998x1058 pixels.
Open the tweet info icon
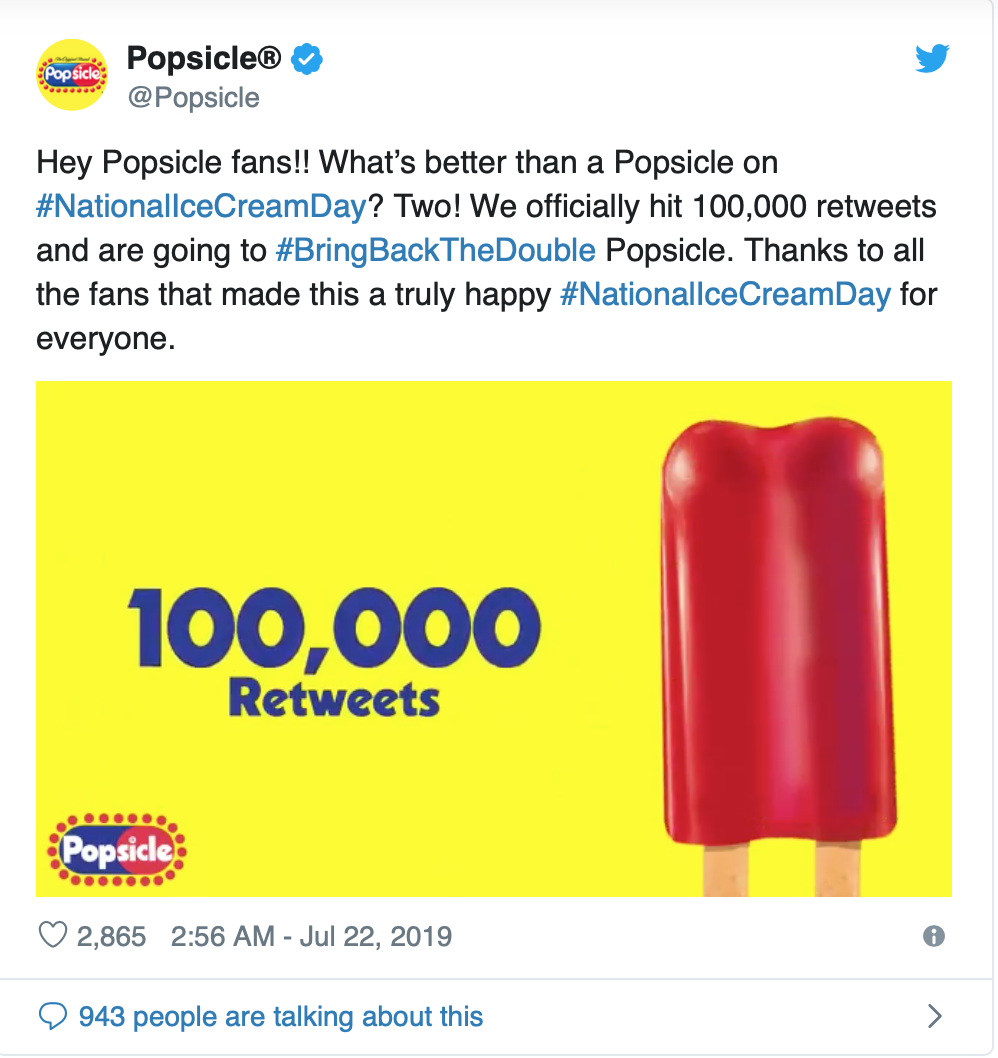click(x=934, y=936)
